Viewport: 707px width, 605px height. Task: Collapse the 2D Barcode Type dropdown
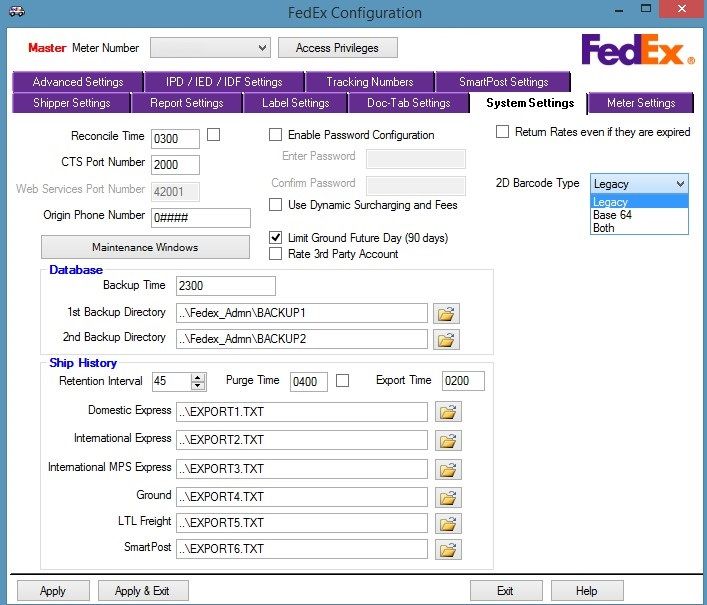click(680, 183)
